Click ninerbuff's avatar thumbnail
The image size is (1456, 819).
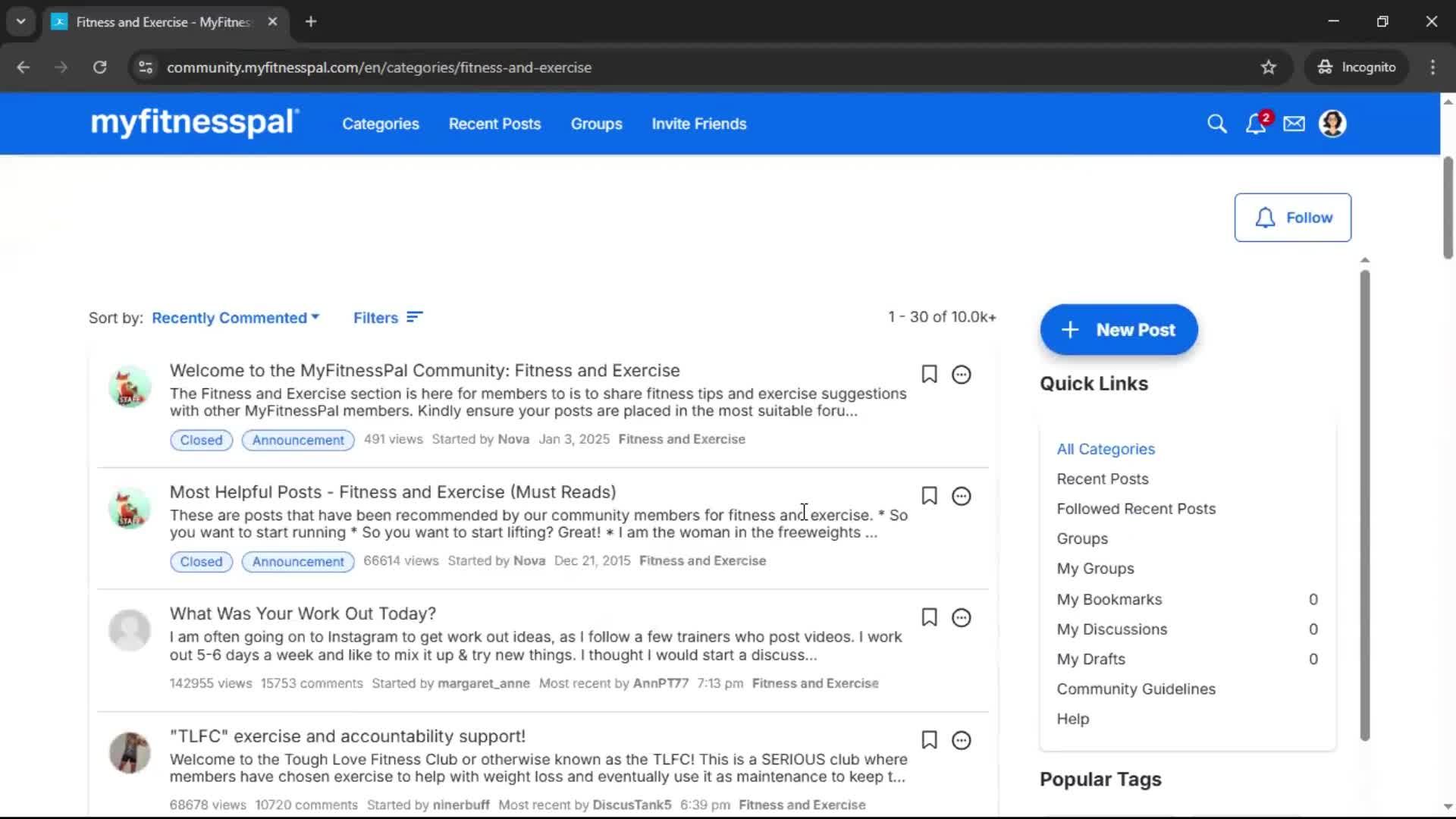[x=130, y=752]
